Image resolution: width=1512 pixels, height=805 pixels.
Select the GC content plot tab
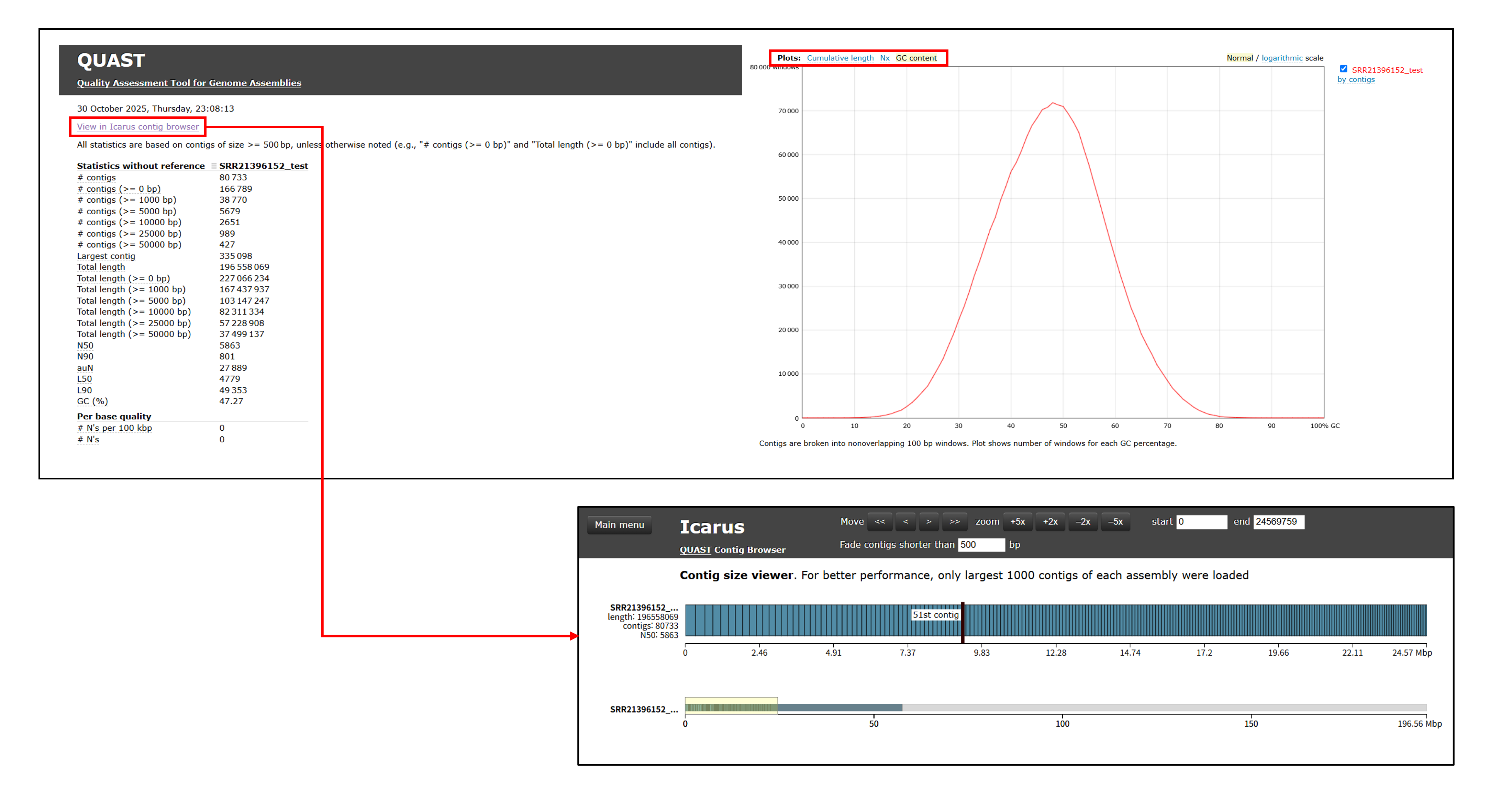point(916,58)
